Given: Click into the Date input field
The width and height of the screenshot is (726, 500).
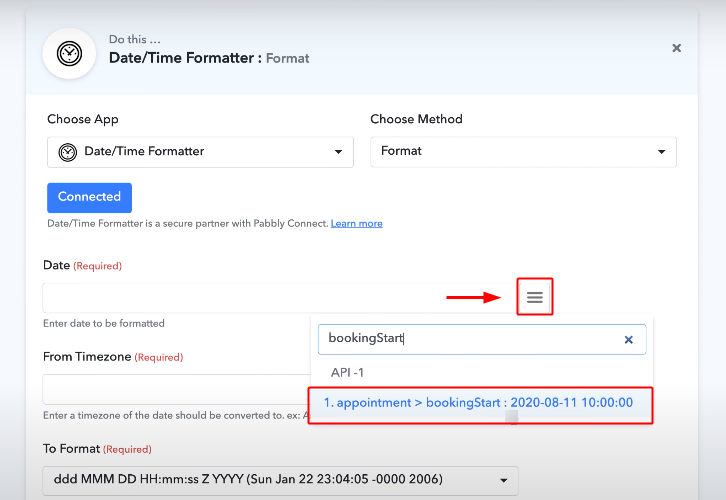Looking at the screenshot, I should click(279, 298).
